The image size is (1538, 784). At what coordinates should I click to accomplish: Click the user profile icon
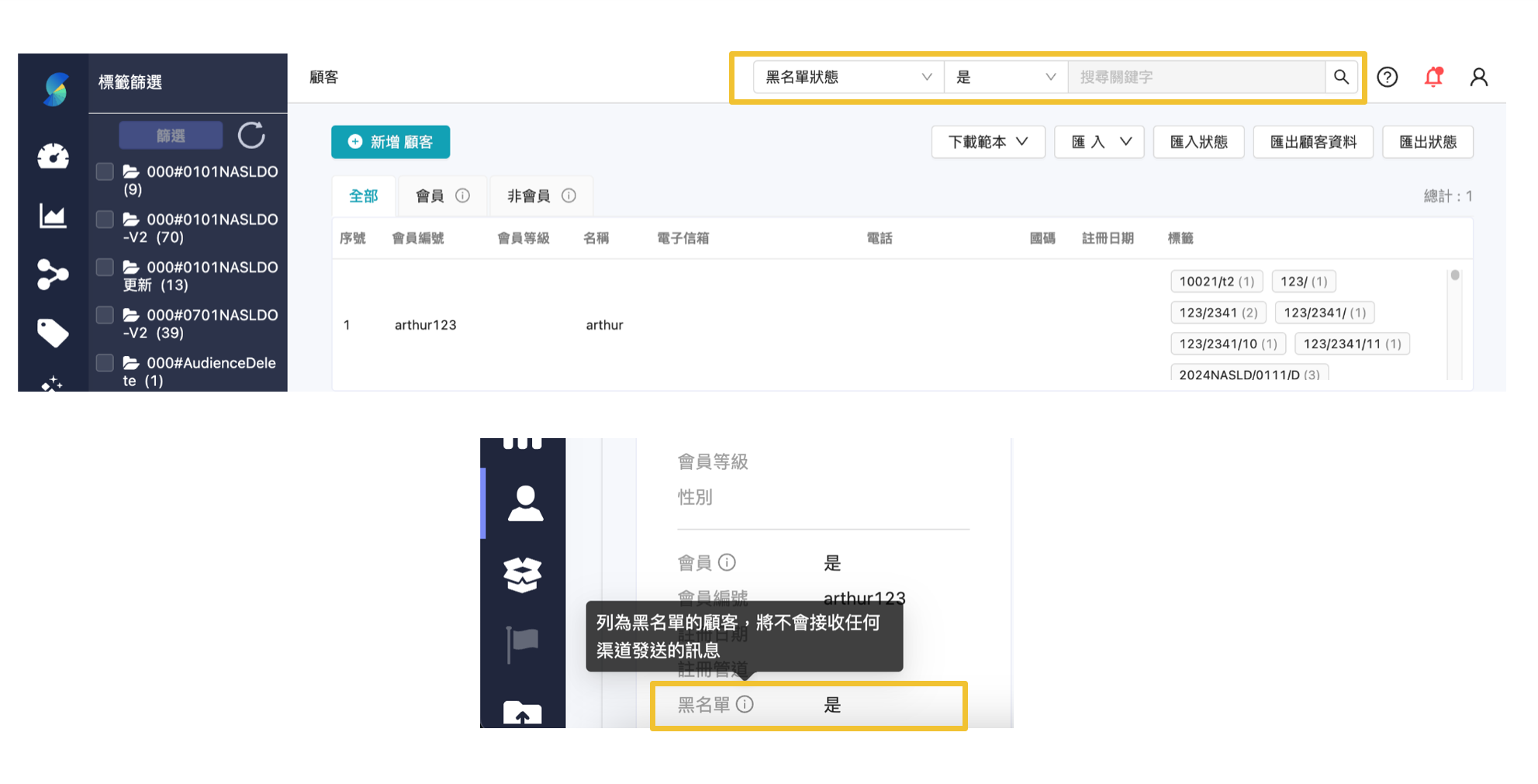pyautogui.click(x=1478, y=77)
